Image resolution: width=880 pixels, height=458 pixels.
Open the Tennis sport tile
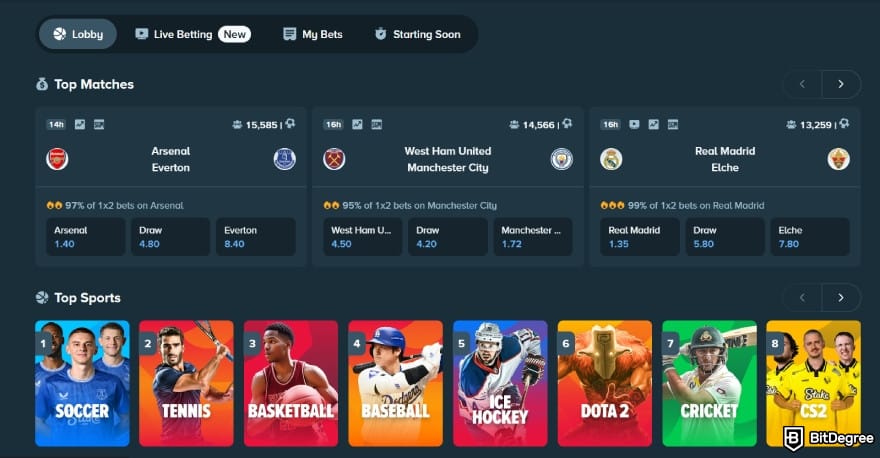coord(186,383)
